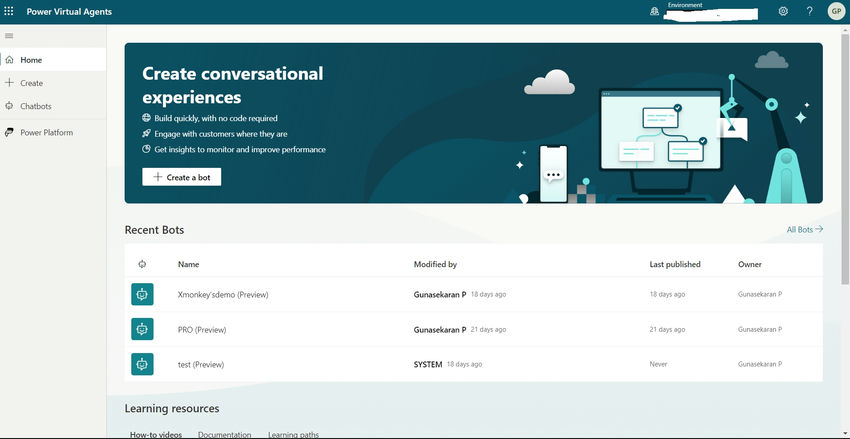The image size is (850, 439).
Task: Open Settings gear icon
Action: (x=783, y=11)
